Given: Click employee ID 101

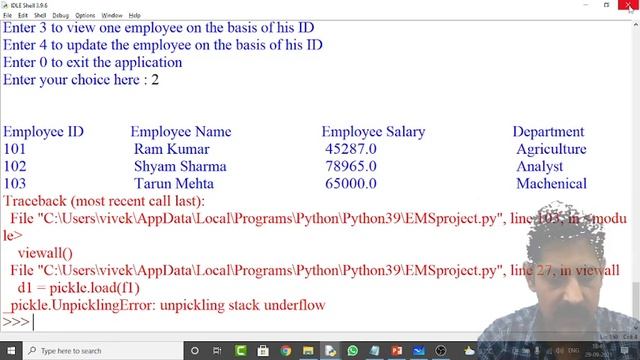Looking at the screenshot, I should (15, 149).
